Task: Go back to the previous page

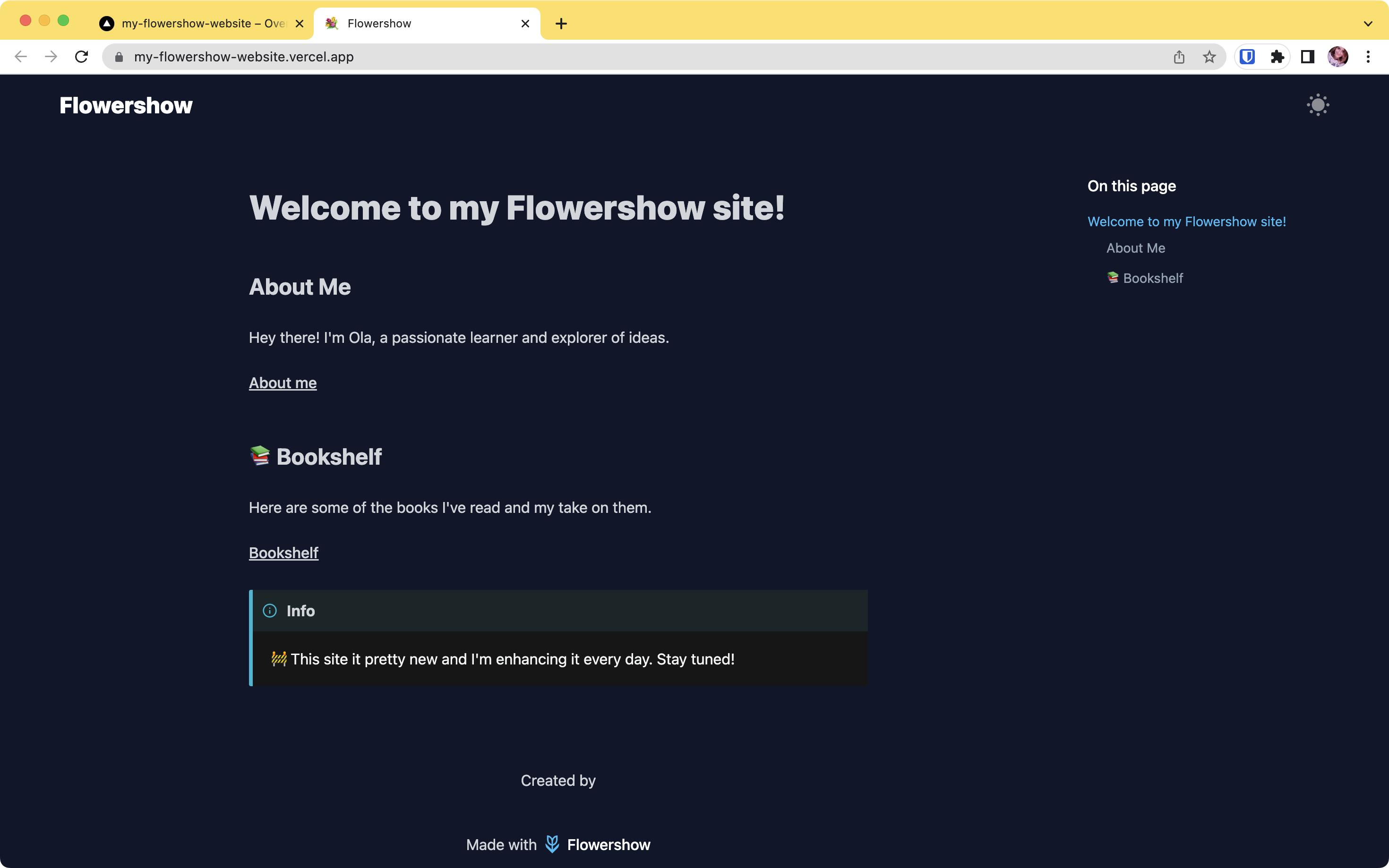Action: pyautogui.click(x=21, y=57)
